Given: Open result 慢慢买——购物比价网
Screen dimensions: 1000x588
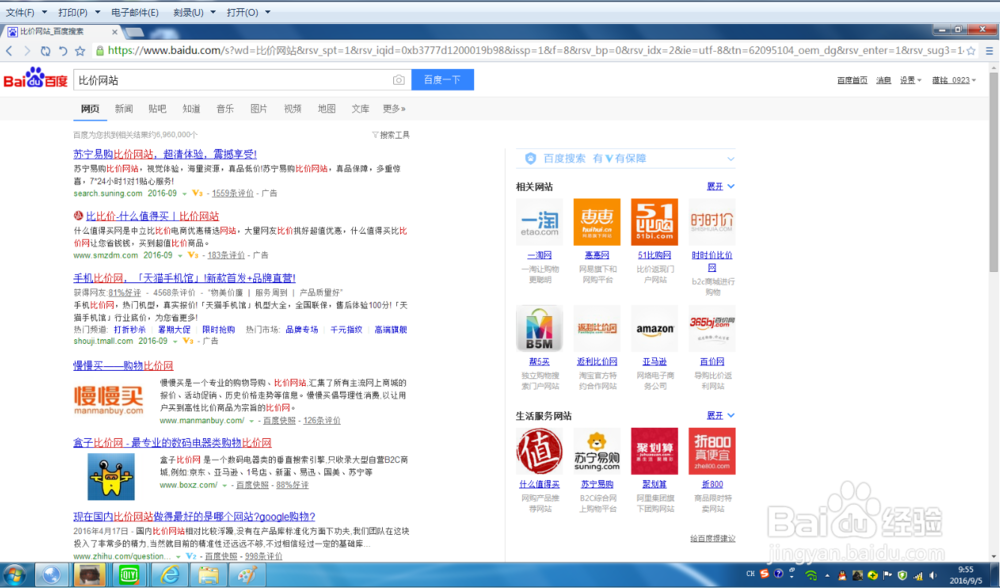Looking at the screenshot, I should point(123,365).
